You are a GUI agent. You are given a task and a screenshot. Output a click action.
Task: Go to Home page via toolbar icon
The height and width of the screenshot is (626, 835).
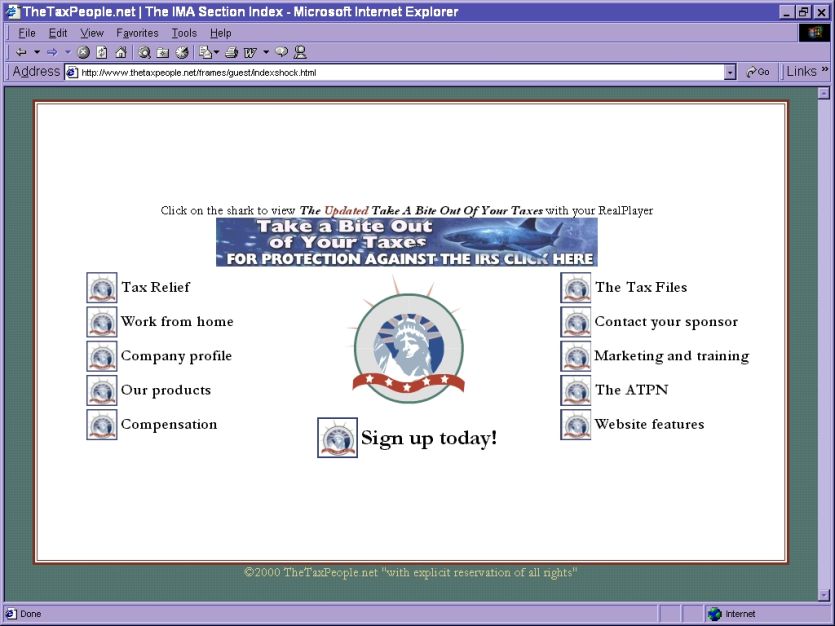tap(120, 52)
